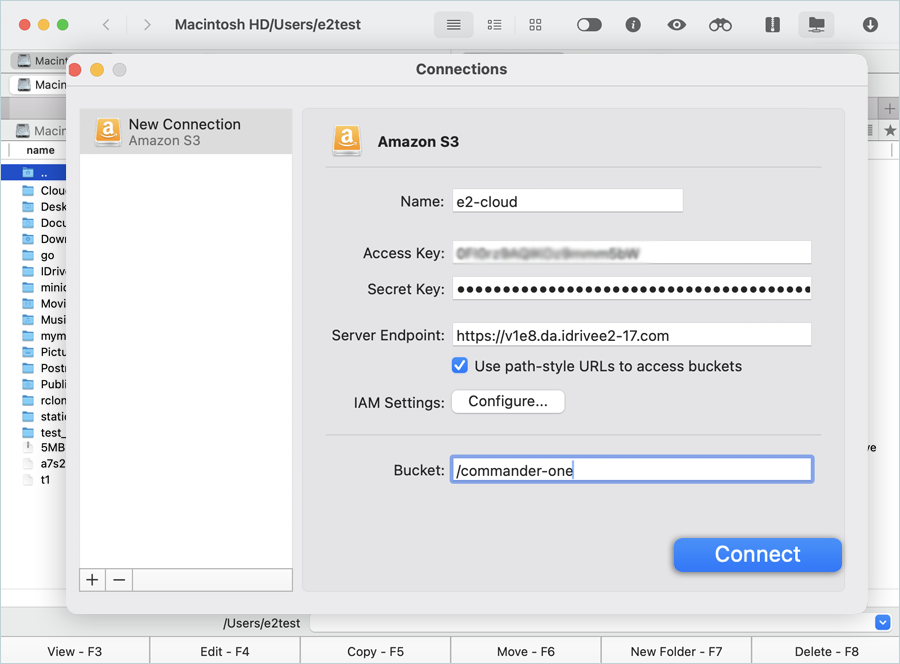Click the Server Endpoint field
Image resolution: width=900 pixels, height=664 pixels.
(632, 335)
